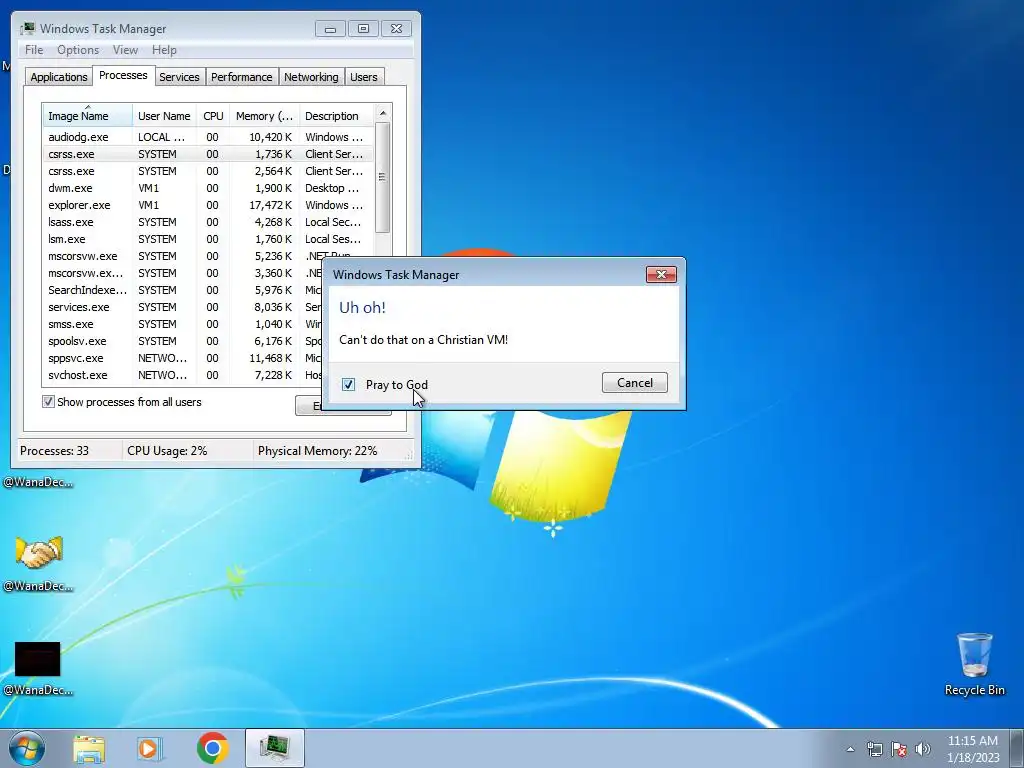Select the lsass.exe process

[x=208, y=221]
